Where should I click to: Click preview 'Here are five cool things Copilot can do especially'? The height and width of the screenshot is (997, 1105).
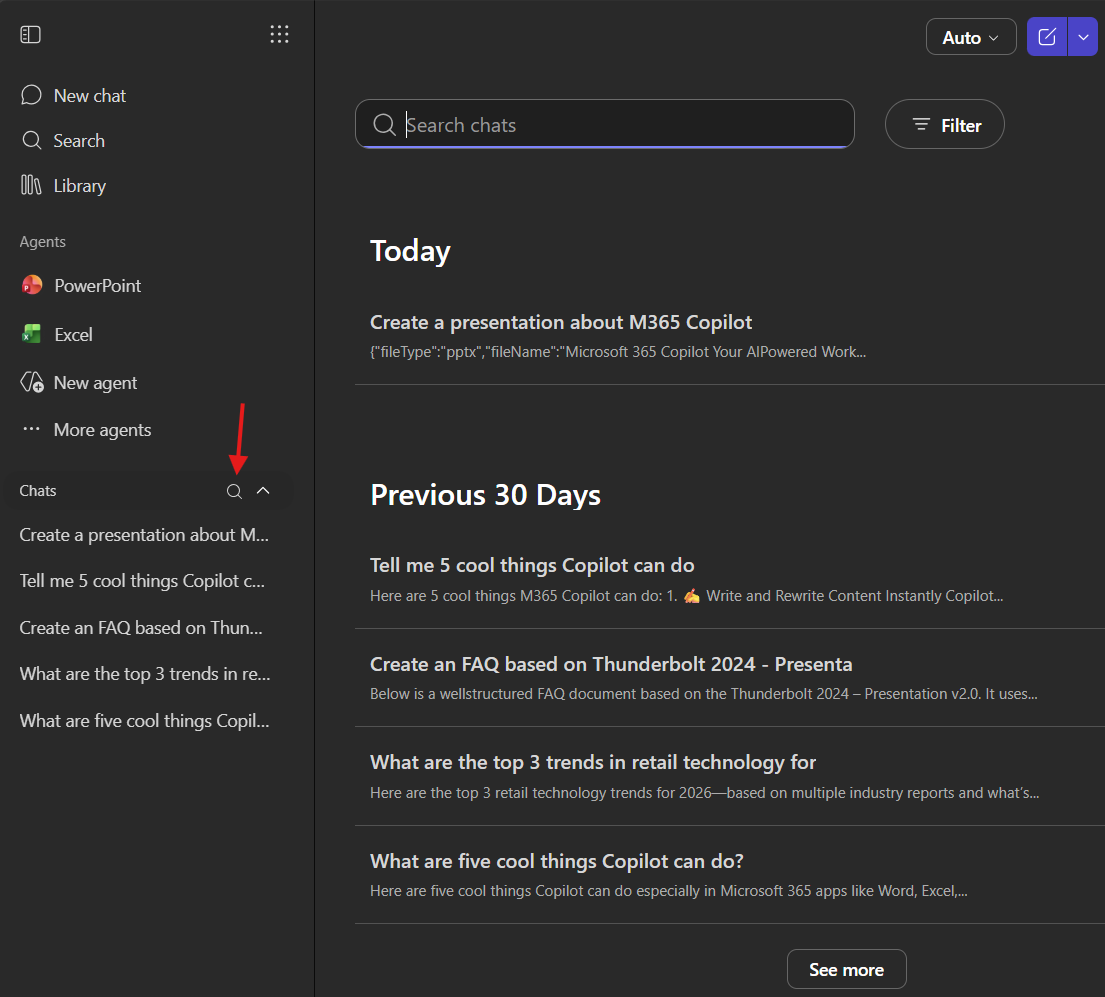[x=669, y=891]
